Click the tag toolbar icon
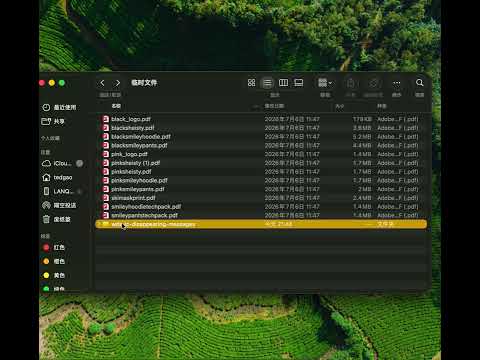This screenshot has width=480, height=360. [373, 83]
